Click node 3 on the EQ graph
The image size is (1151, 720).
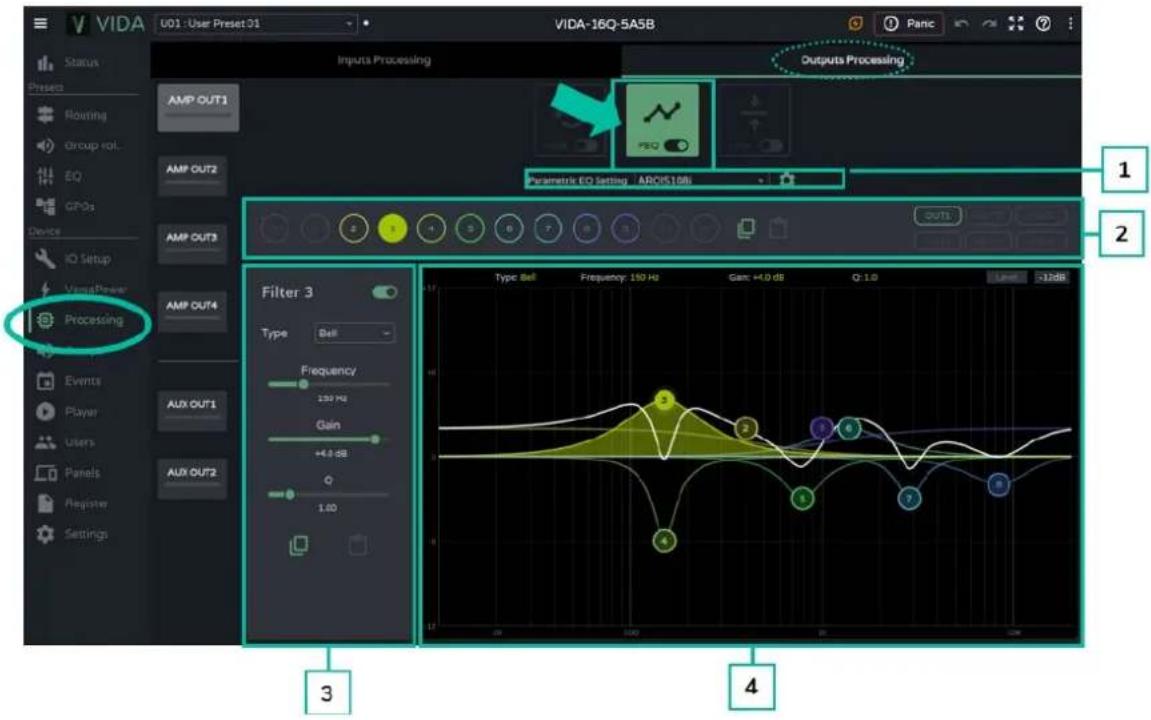[x=664, y=400]
